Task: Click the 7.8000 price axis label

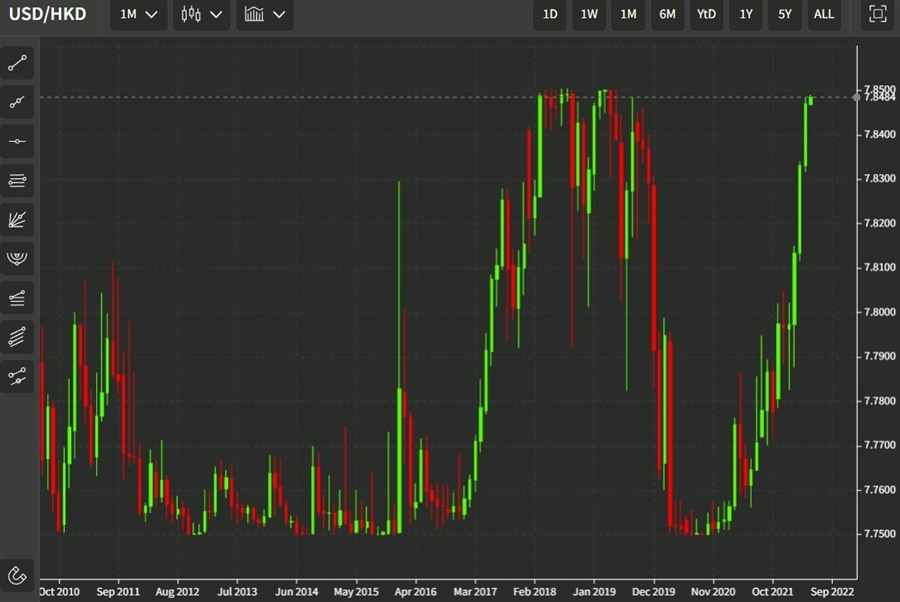Action: tap(879, 312)
